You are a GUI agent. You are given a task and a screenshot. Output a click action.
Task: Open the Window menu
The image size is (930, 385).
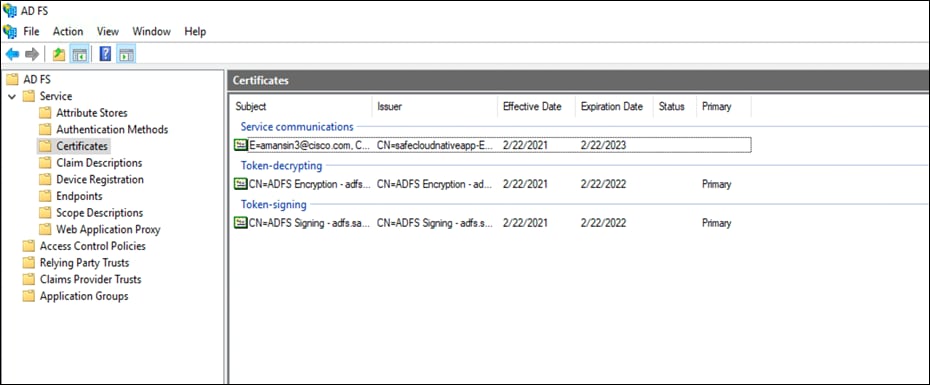[151, 31]
